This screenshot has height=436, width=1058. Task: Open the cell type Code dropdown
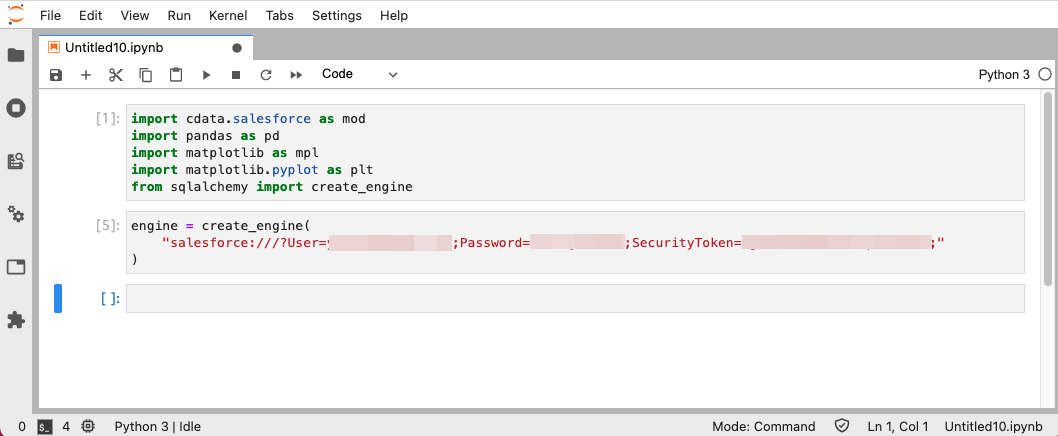click(359, 74)
